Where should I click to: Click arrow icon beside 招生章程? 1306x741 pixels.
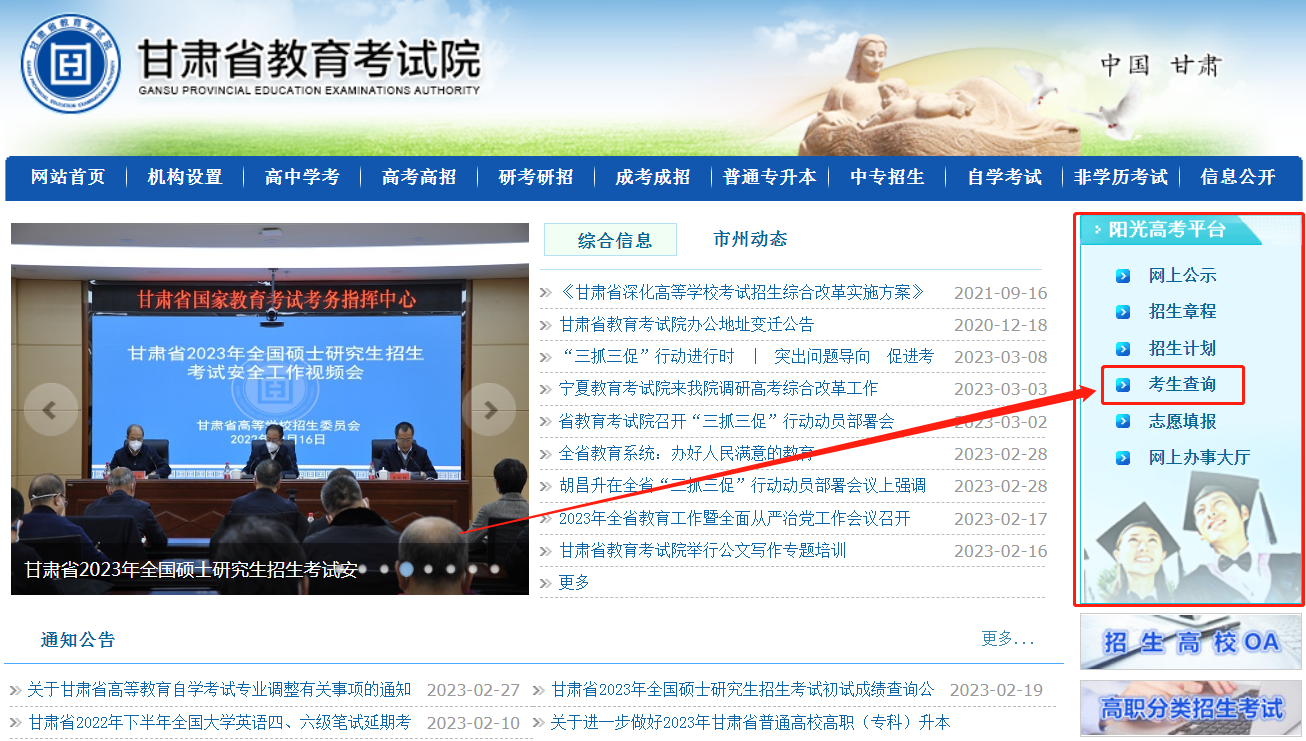pos(1124,312)
